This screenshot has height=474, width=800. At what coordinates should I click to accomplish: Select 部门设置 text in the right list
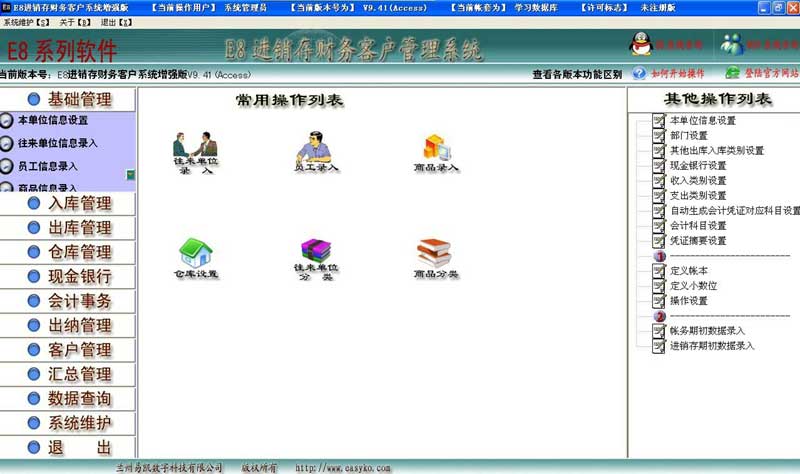(689, 135)
